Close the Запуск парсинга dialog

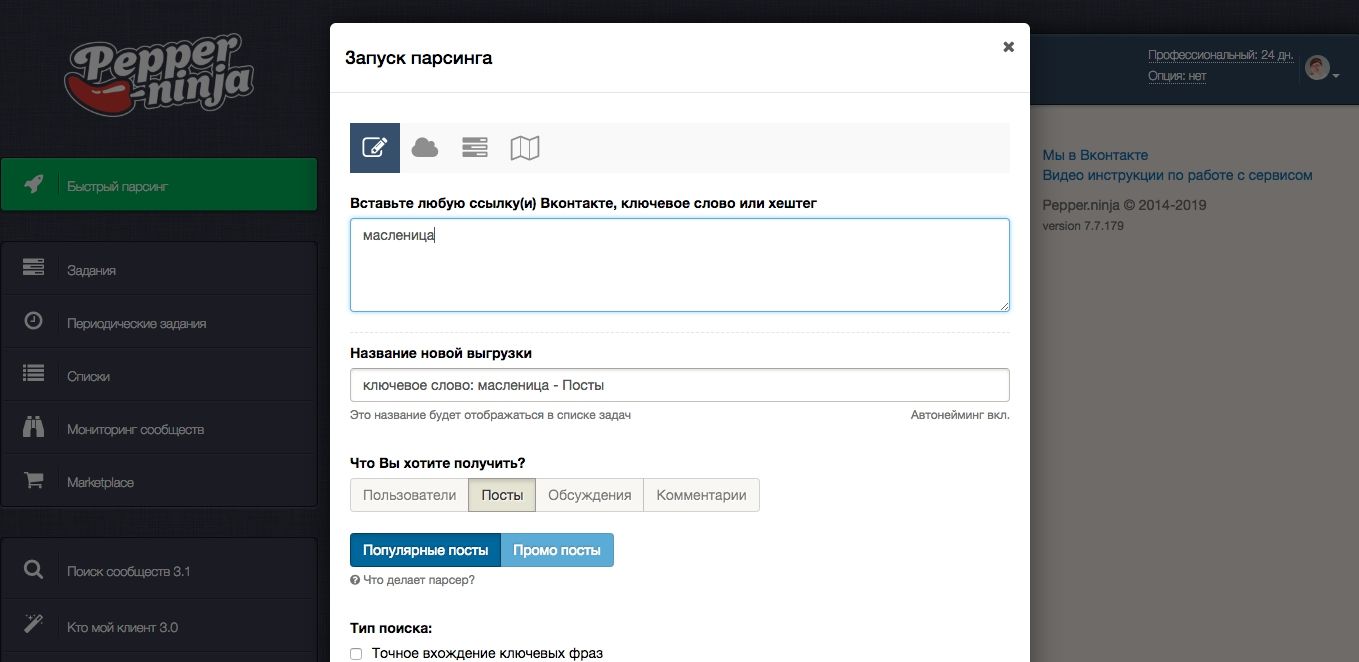[x=1009, y=46]
